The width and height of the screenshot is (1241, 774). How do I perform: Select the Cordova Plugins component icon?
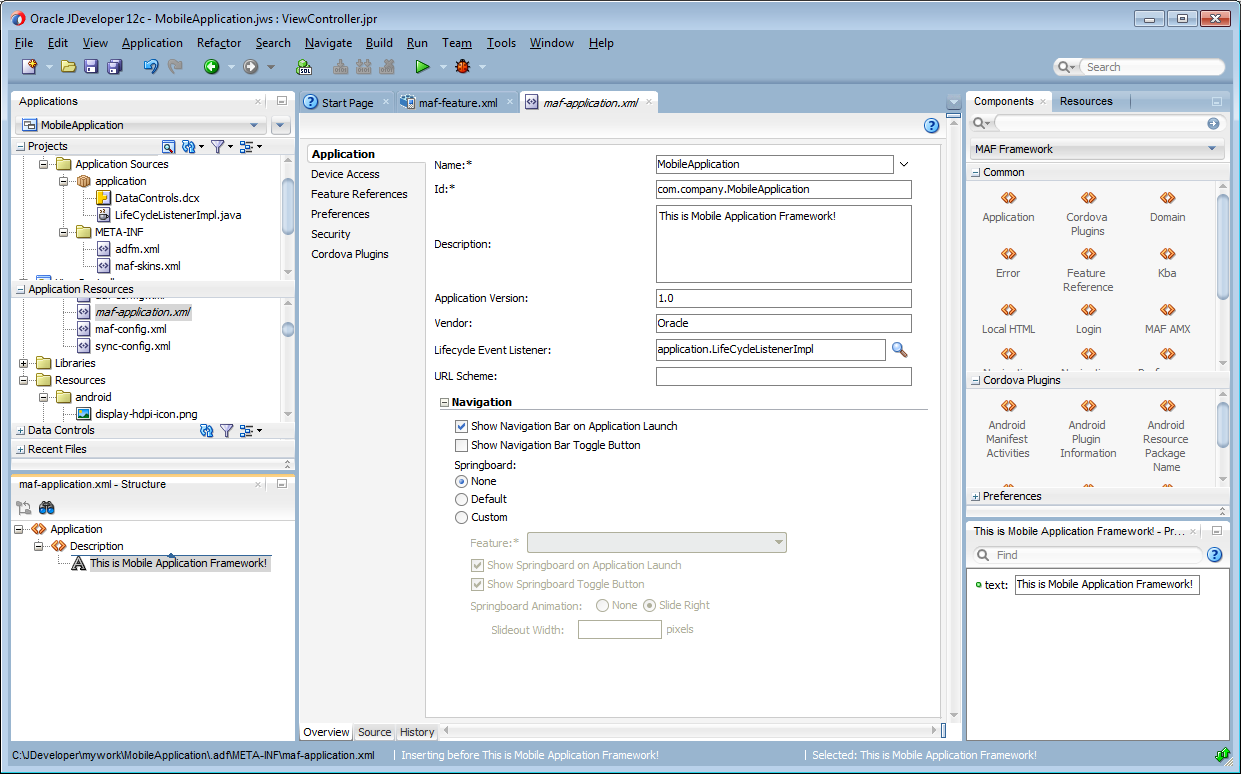[1087, 199]
